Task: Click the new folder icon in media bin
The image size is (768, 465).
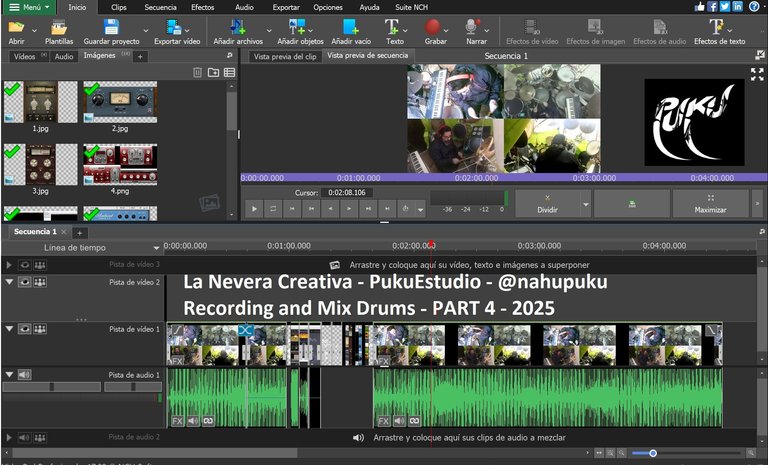Action: [x=213, y=73]
